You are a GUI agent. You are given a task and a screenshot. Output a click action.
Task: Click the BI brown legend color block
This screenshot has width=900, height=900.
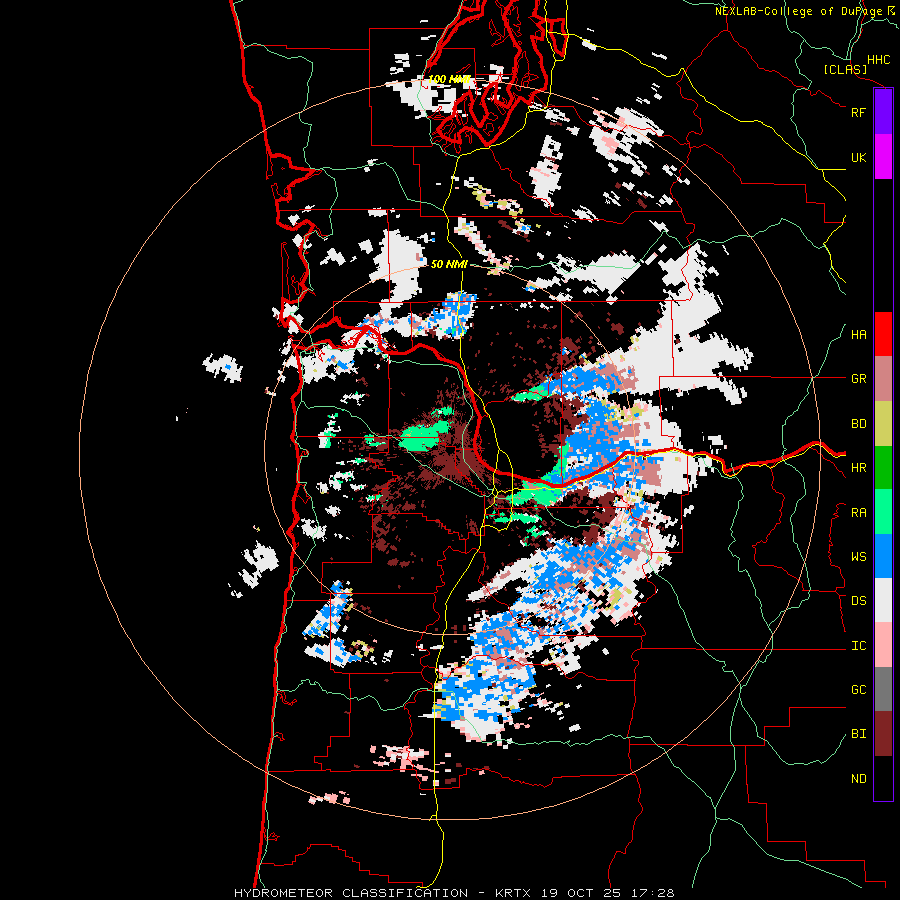click(883, 734)
